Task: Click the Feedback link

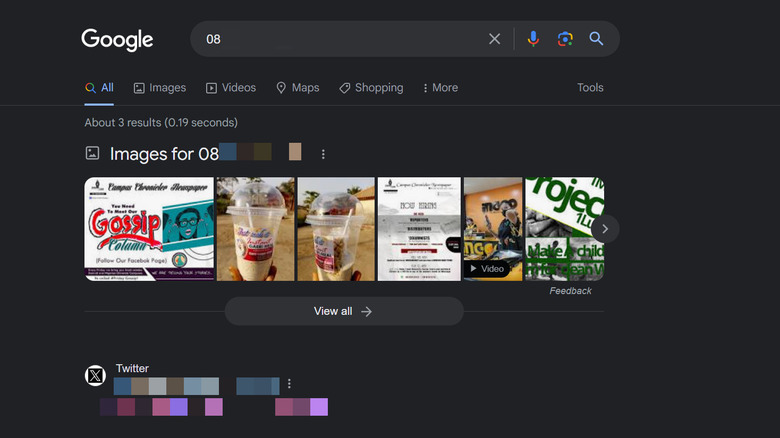Action: [571, 291]
